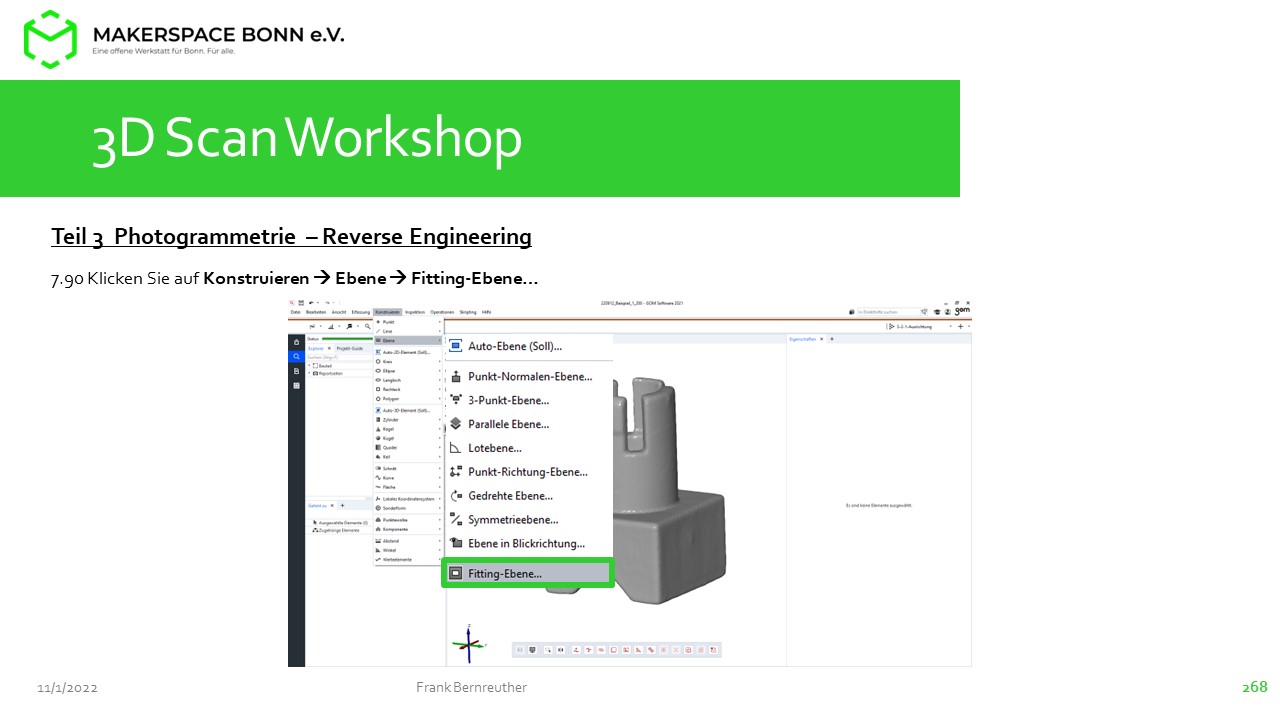
Task: Open the Konstruieren menu in the menu bar
Action: [x=387, y=312]
